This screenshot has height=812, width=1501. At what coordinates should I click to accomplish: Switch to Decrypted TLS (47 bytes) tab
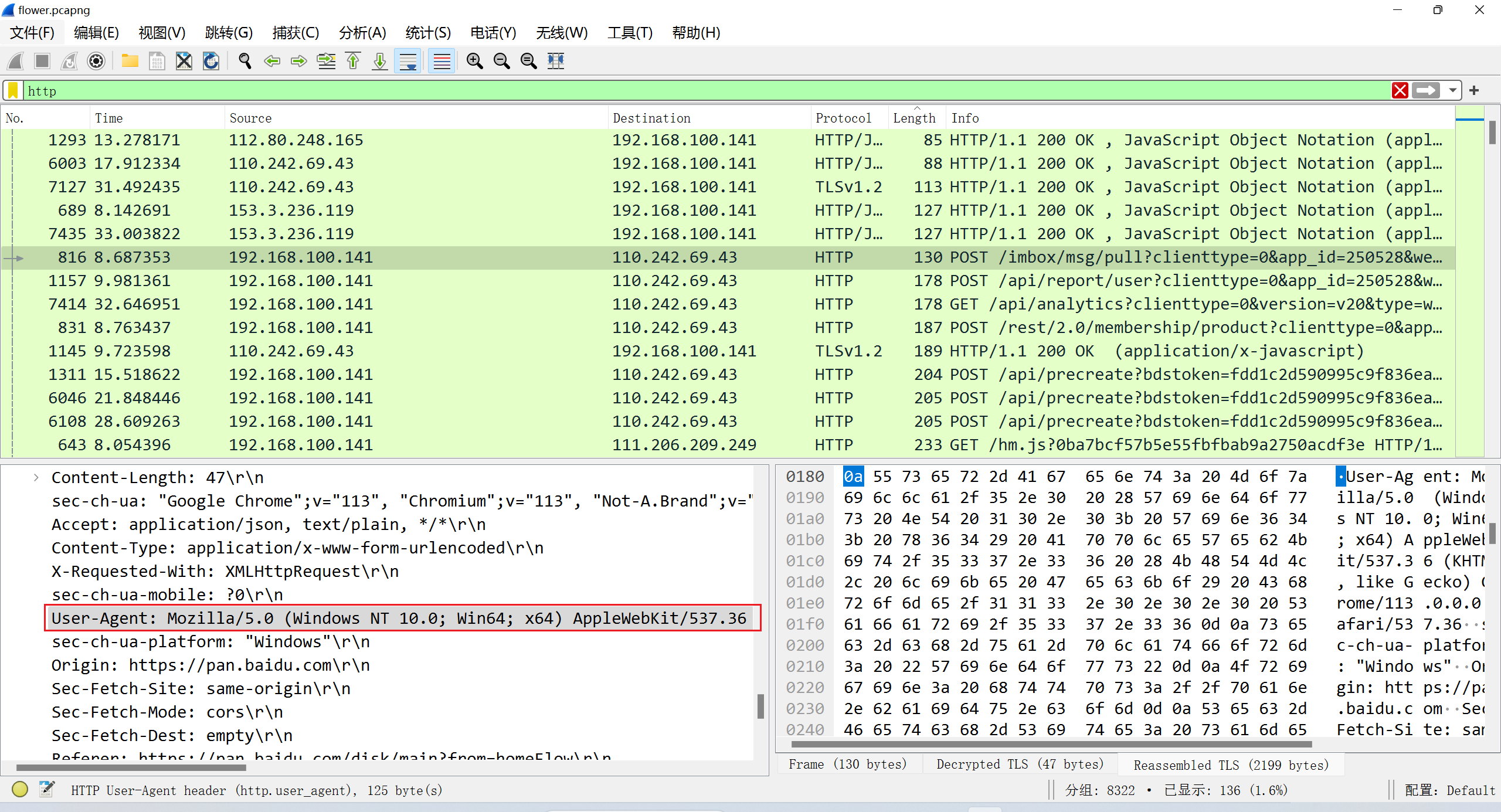click(x=1020, y=765)
